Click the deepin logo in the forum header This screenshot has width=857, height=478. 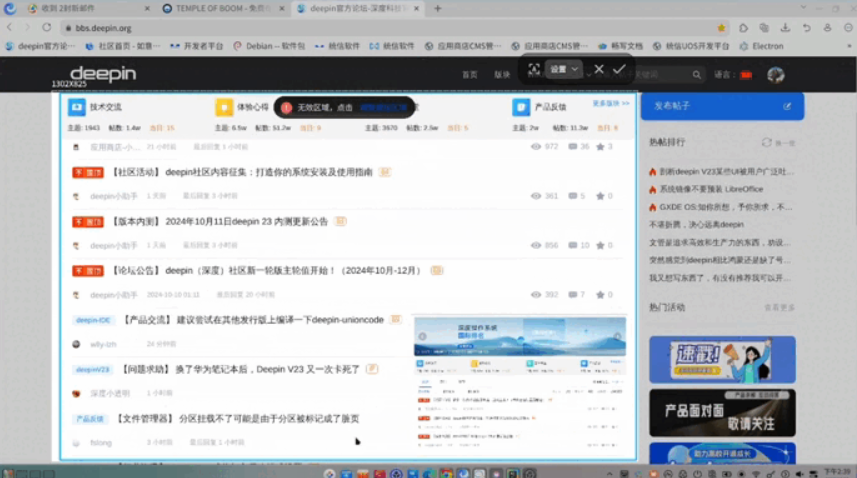click(x=103, y=74)
